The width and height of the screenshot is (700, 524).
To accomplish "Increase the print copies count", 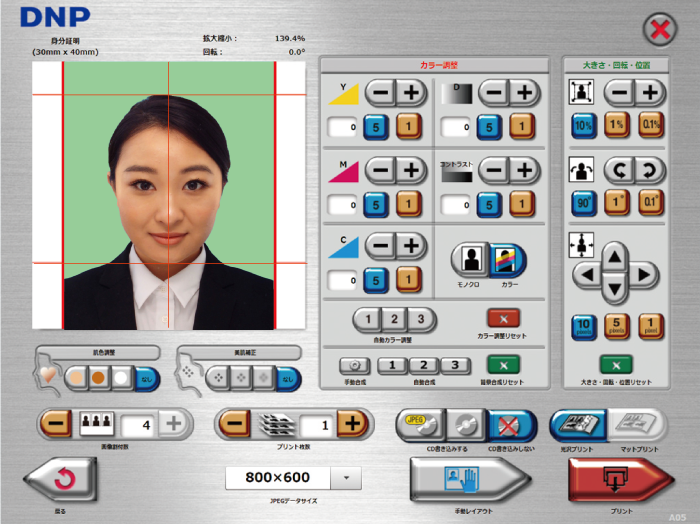I will click(x=350, y=424).
